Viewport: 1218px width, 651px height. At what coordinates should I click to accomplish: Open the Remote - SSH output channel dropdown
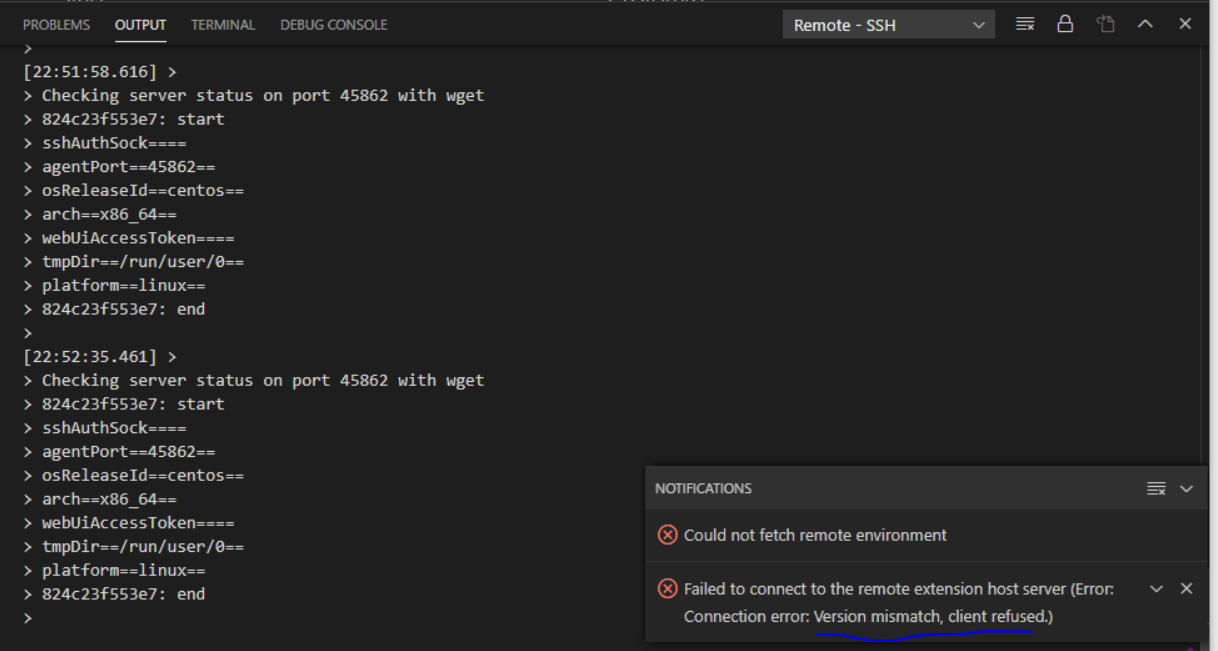pyautogui.click(x=889, y=25)
